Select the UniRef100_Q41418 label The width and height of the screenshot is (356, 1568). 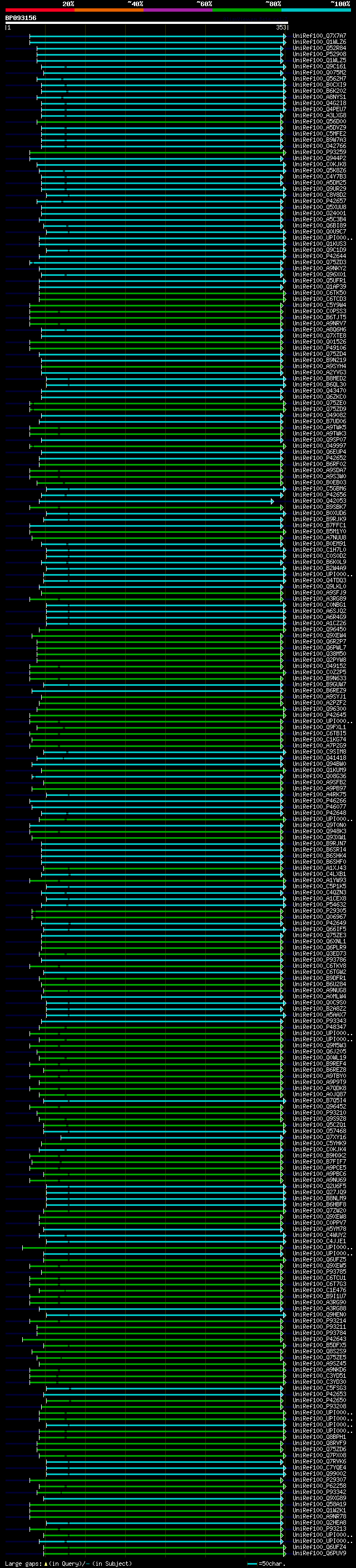pyautogui.click(x=319, y=758)
